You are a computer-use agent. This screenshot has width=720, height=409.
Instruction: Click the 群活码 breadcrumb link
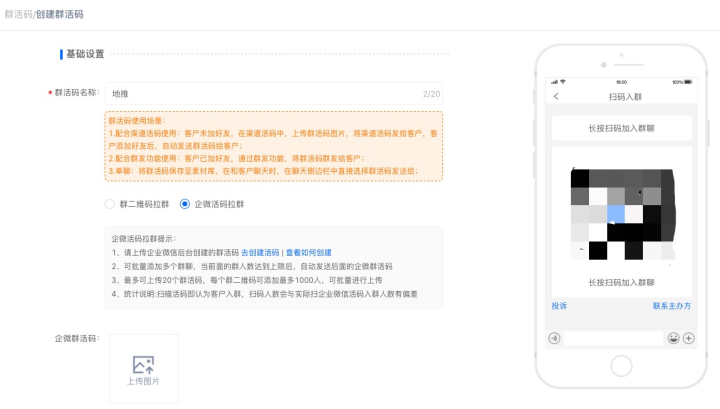tap(18, 14)
